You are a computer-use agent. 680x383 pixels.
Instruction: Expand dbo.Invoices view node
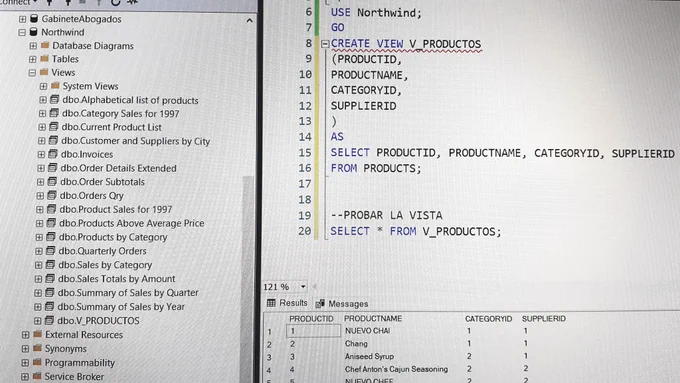pyautogui.click(x=41, y=154)
